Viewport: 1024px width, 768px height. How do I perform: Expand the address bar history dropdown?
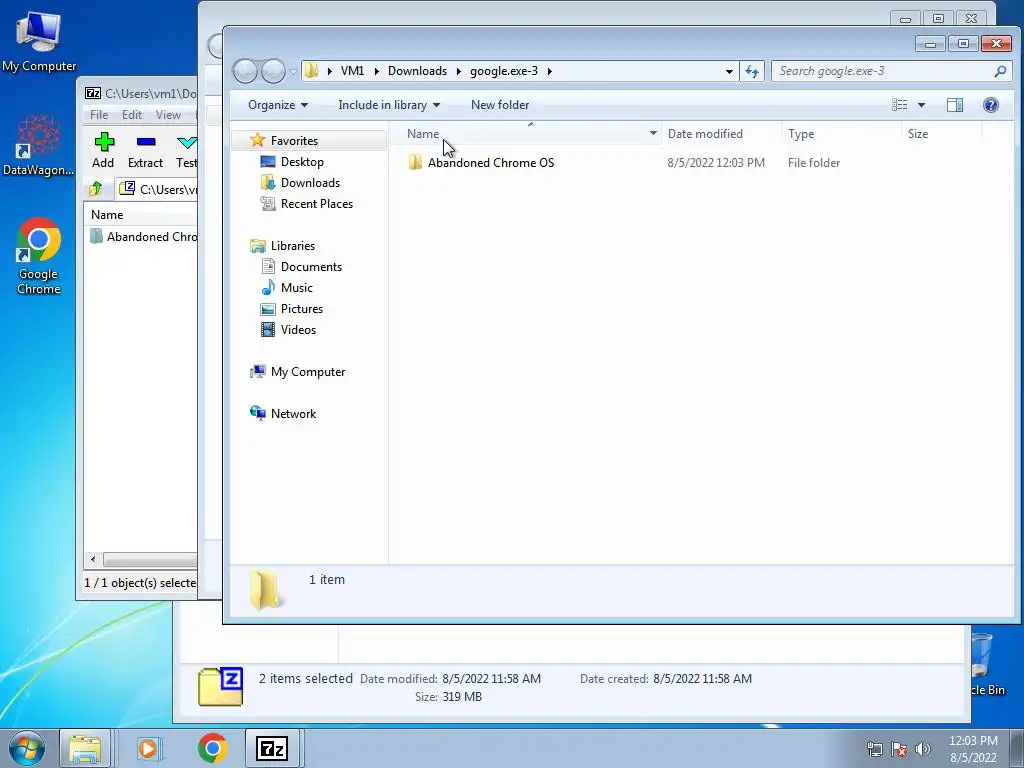click(x=729, y=71)
